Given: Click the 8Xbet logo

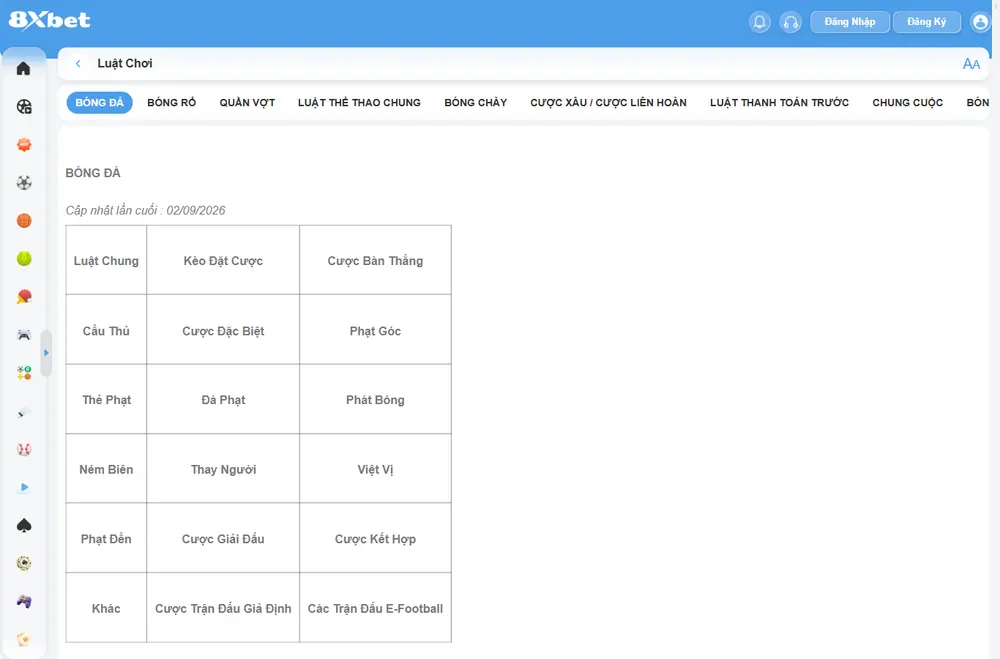Looking at the screenshot, I should (50, 20).
